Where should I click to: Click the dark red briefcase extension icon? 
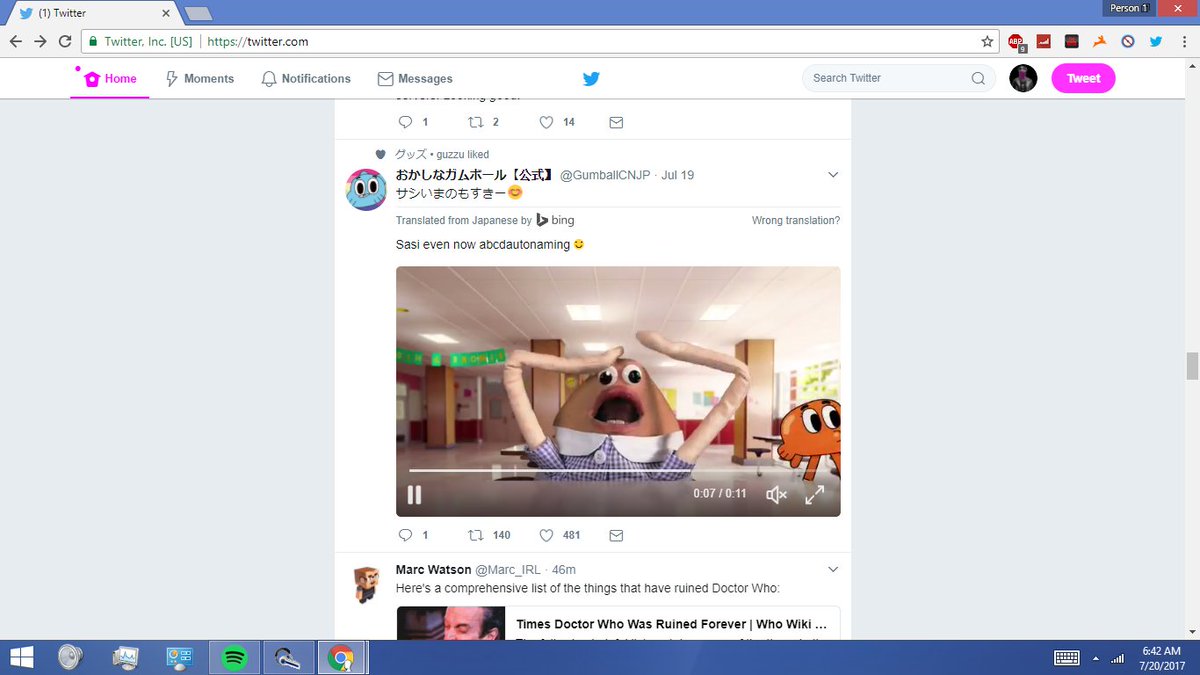(x=1072, y=42)
